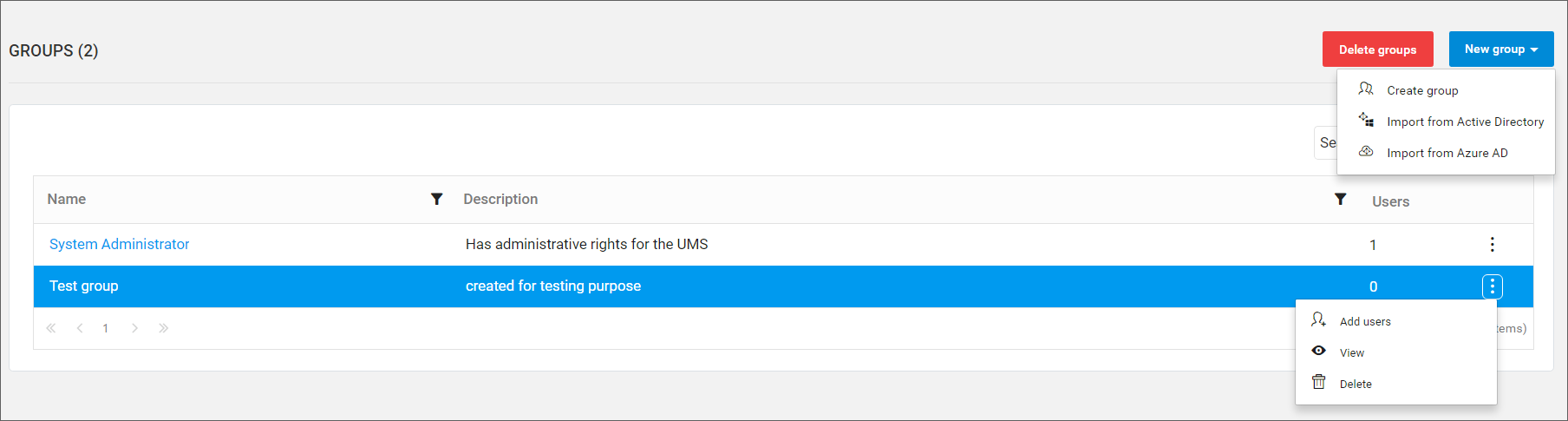Expand the New group dropdown
This screenshot has width=1568, height=421.
[x=1500, y=49]
